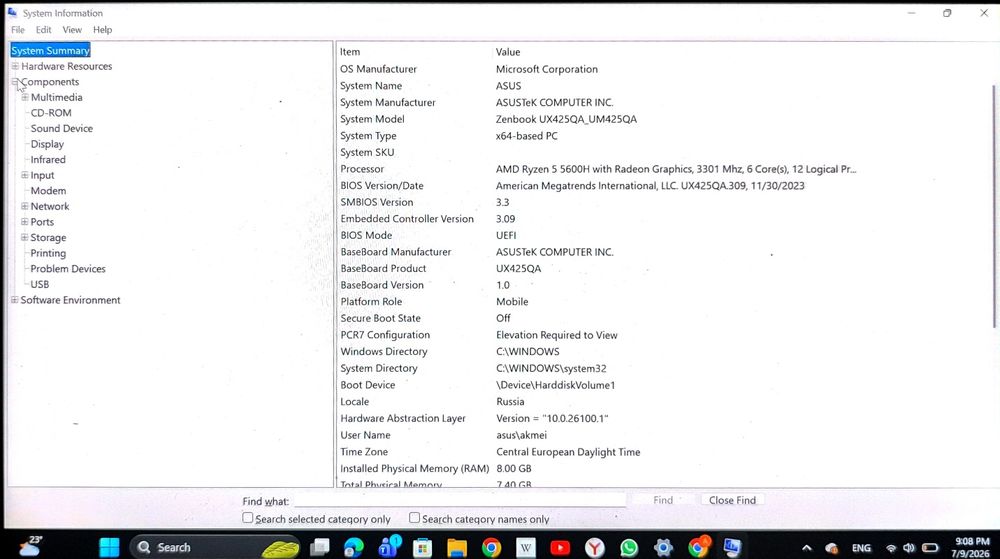
Task: Open battery status tray icon
Action: [x=930, y=548]
